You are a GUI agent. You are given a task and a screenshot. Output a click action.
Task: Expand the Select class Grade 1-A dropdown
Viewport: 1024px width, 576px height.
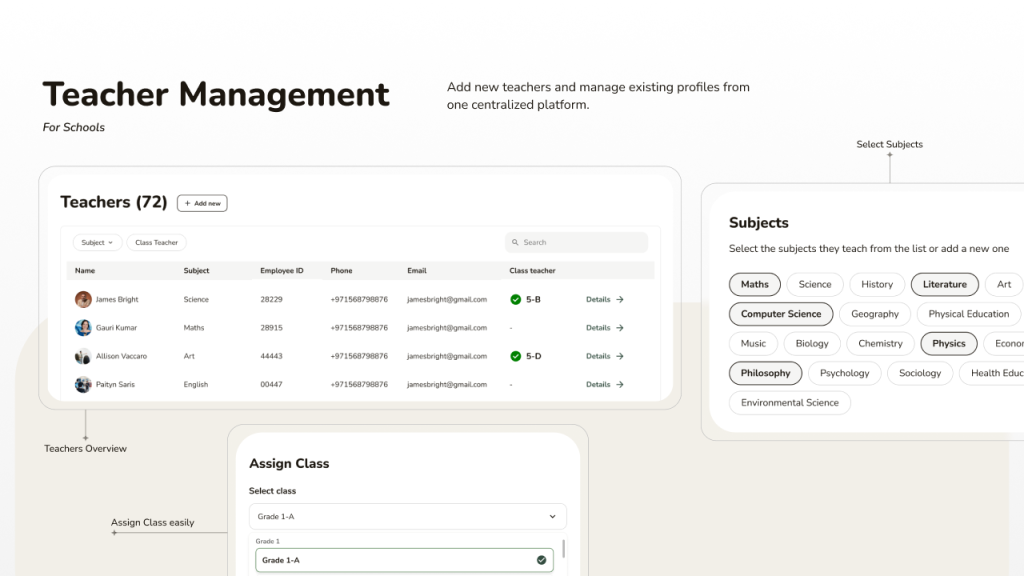[408, 517]
